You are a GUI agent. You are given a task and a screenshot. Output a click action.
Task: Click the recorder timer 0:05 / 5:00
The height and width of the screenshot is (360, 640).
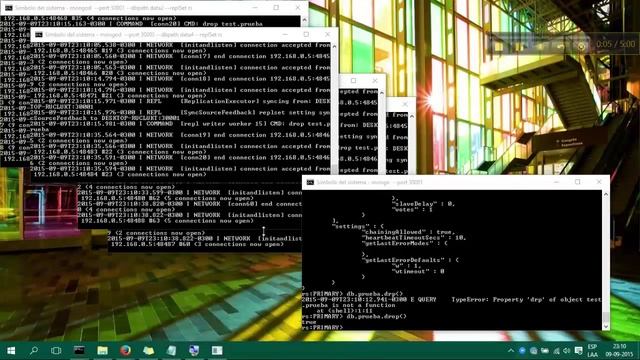tap(616, 44)
